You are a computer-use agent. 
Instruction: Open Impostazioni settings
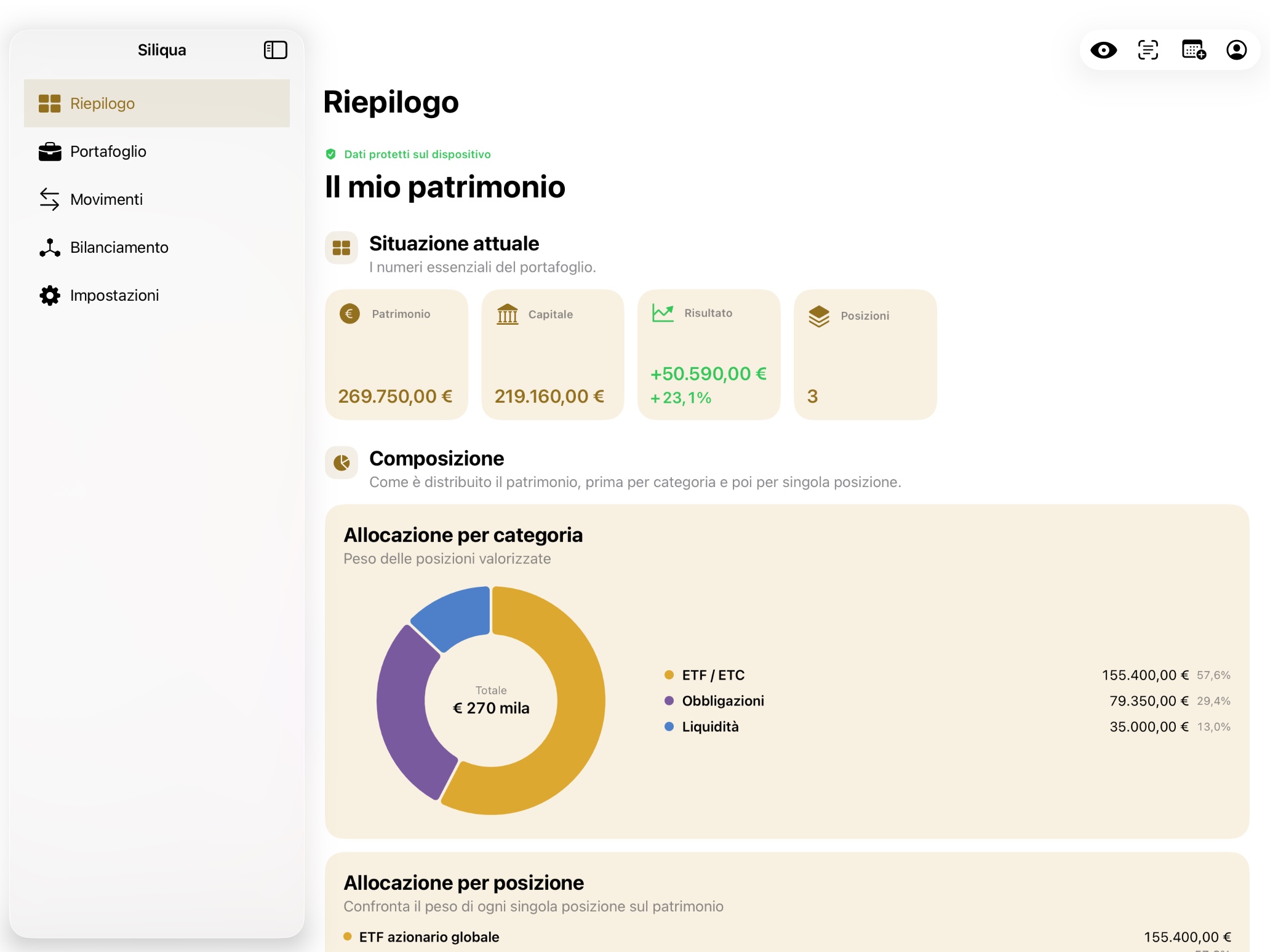pos(157,295)
